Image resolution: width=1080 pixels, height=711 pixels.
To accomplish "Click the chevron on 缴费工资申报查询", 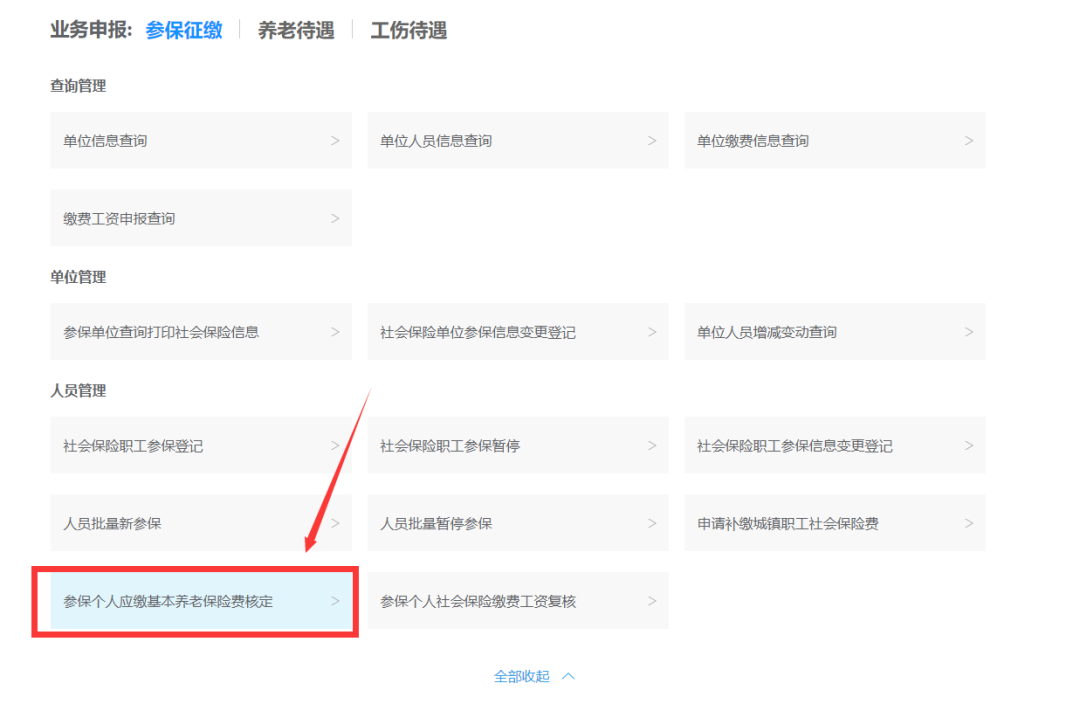I will (x=335, y=218).
